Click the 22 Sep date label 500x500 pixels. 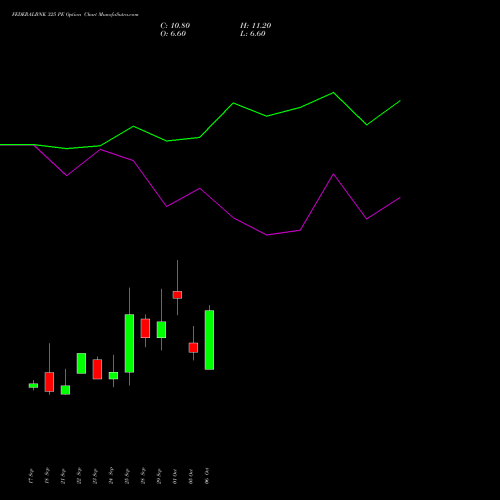point(79,476)
